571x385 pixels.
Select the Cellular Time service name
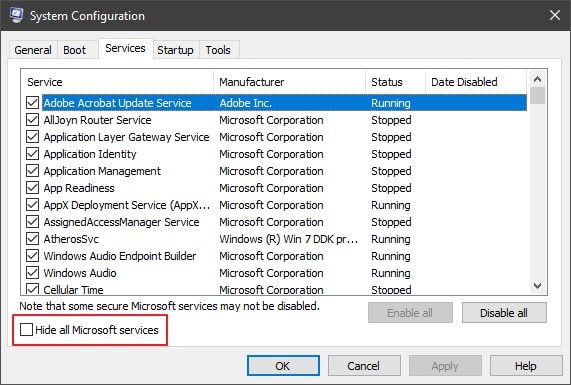pos(73,290)
